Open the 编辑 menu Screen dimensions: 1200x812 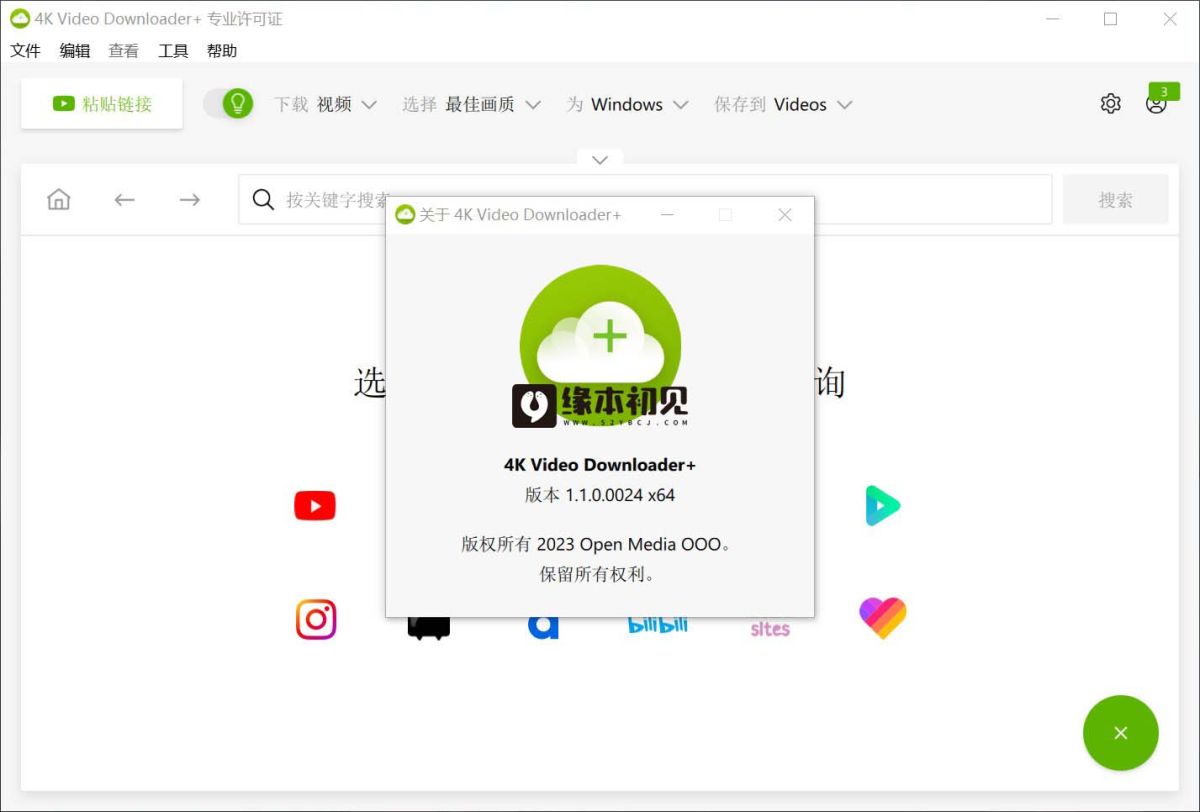click(x=75, y=51)
